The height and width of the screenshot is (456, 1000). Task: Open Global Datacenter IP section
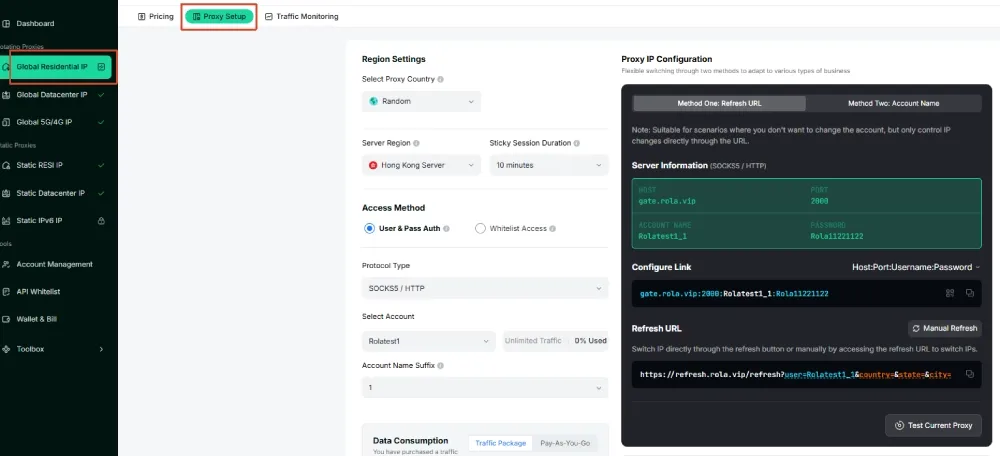click(x=52, y=94)
